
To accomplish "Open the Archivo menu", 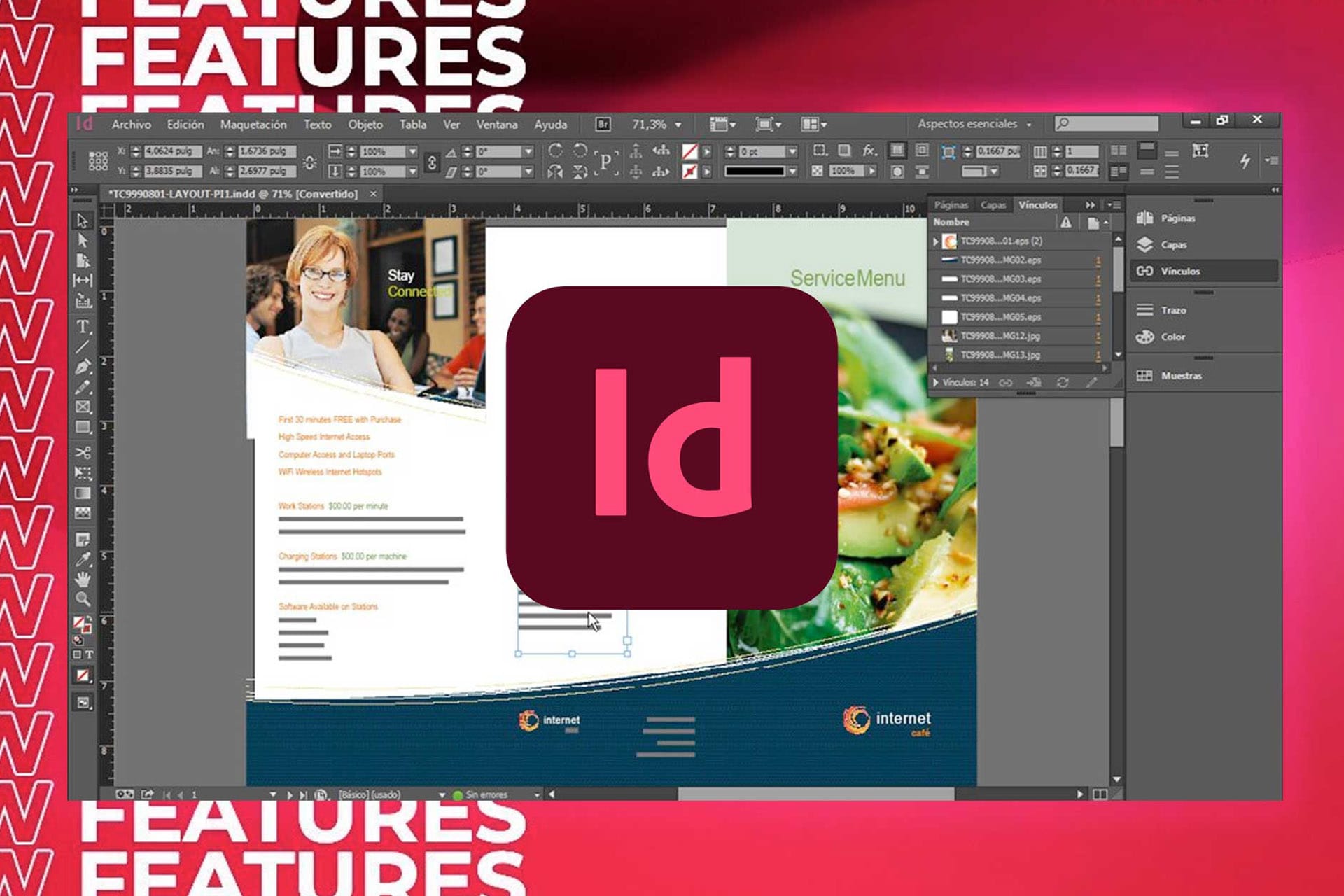I will (131, 124).
